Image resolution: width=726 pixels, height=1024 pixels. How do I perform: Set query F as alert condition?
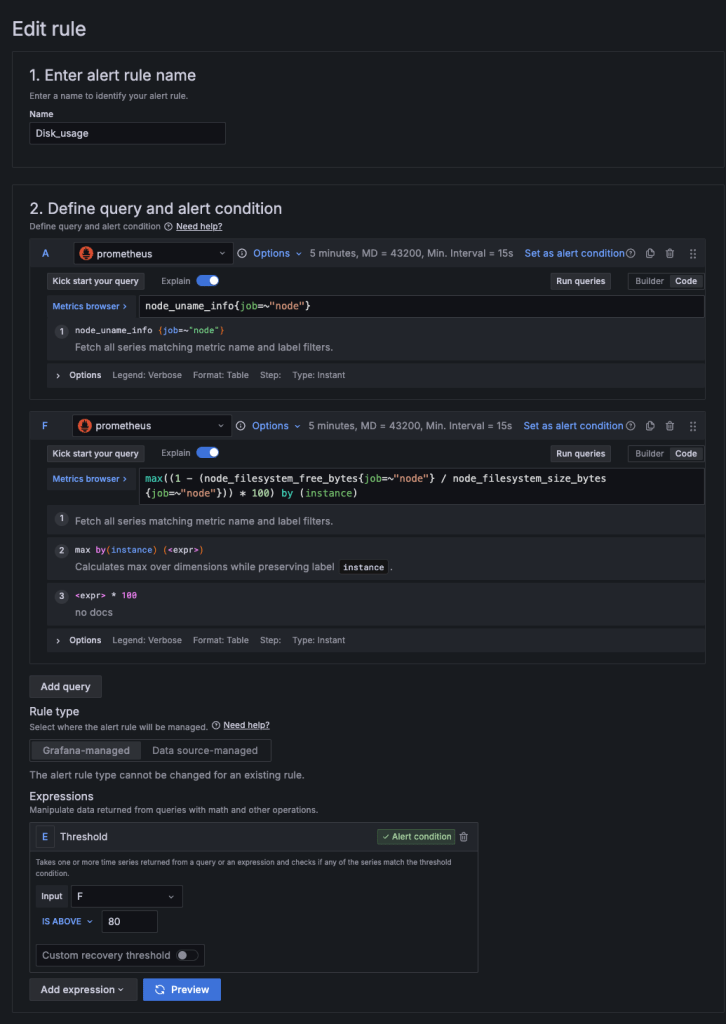click(573, 426)
